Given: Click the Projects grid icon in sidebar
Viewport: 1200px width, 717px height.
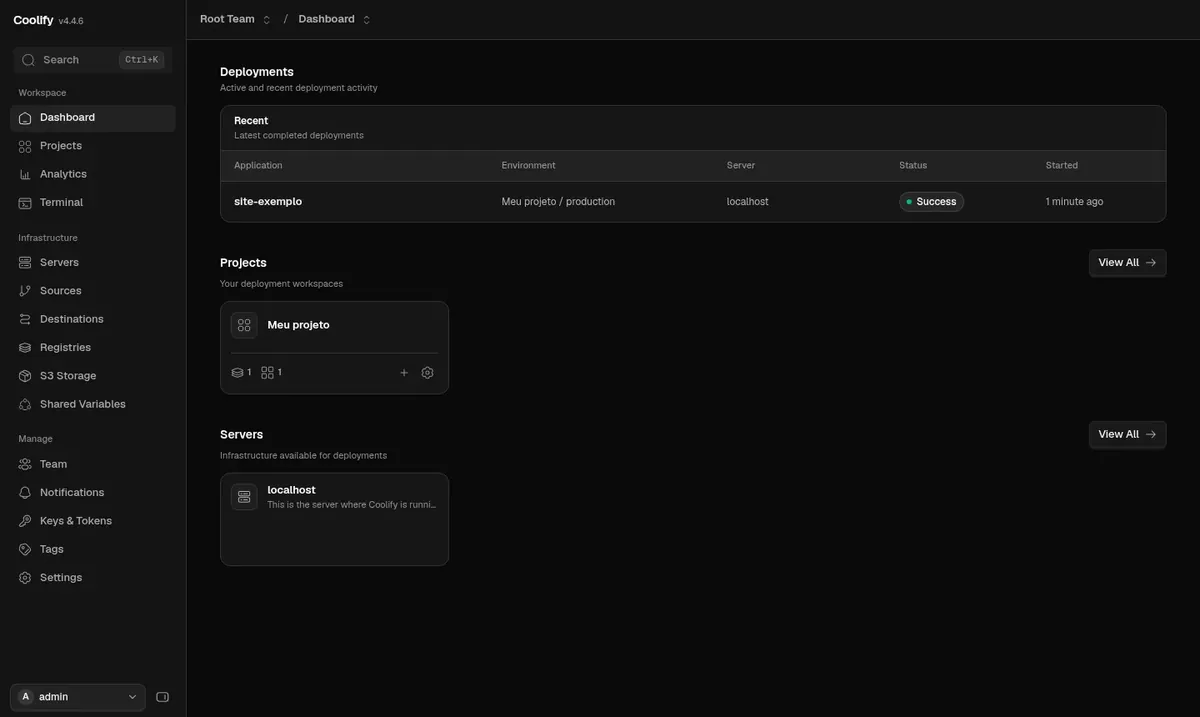Looking at the screenshot, I should pos(25,146).
